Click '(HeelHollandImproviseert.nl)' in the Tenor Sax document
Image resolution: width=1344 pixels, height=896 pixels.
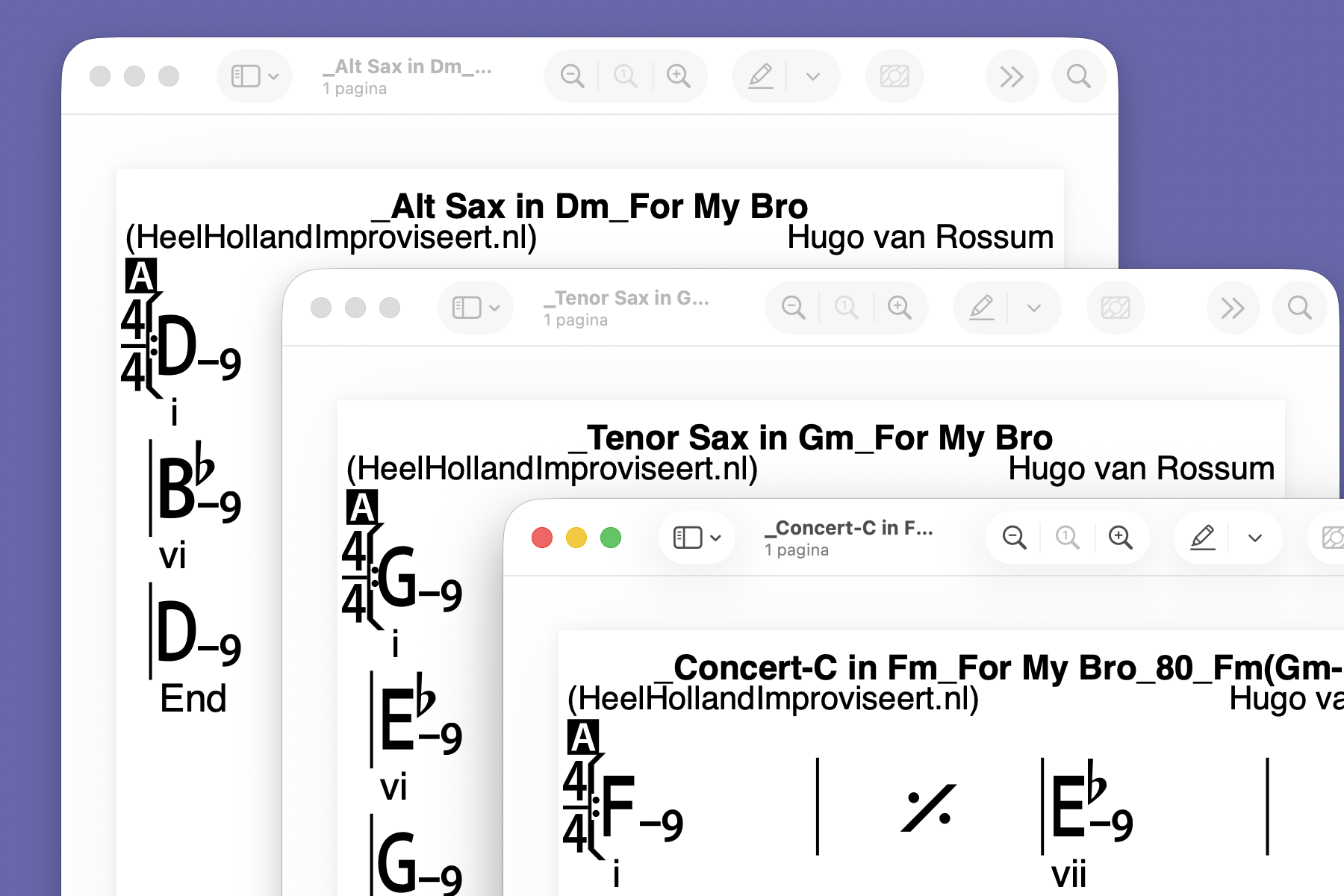(x=552, y=469)
